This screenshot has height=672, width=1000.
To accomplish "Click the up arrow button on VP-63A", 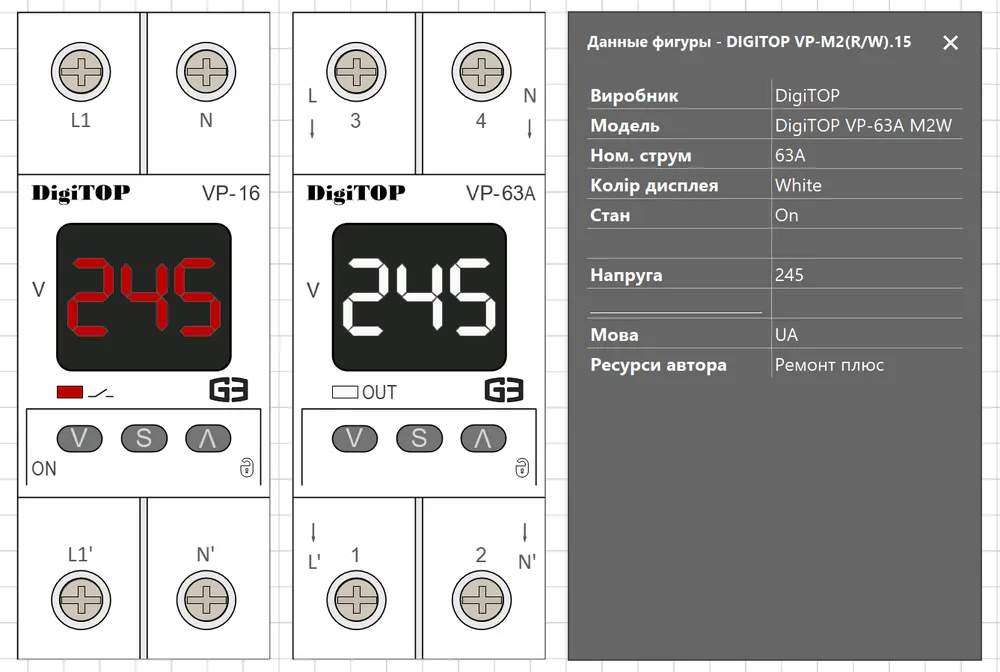I will (483, 439).
